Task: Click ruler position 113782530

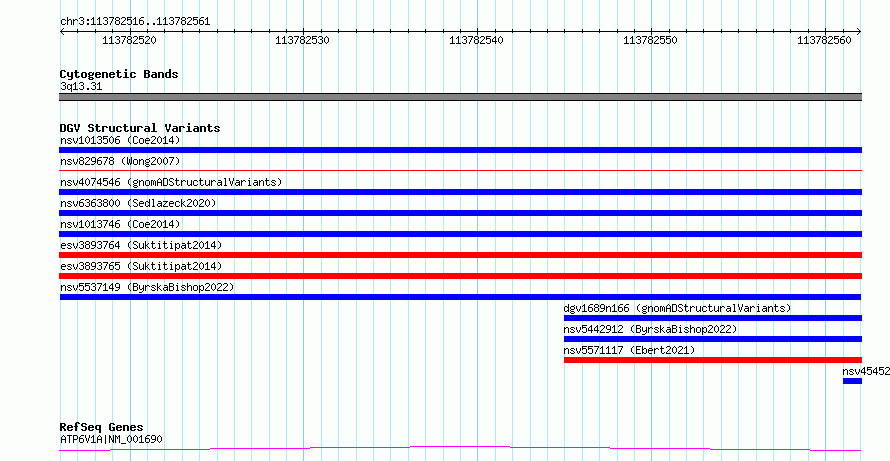Action: (302, 40)
